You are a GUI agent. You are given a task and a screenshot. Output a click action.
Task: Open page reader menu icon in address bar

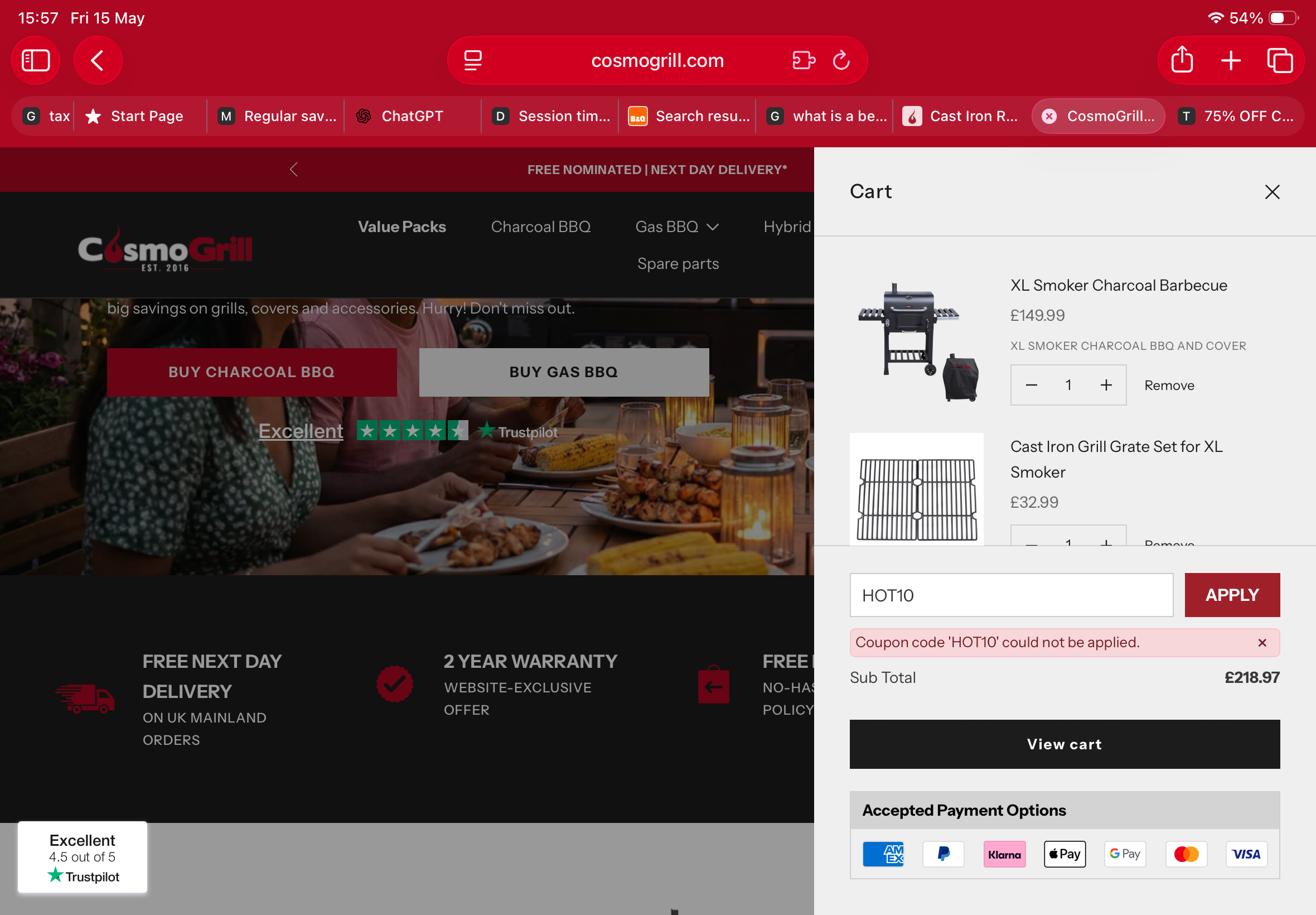[x=473, y=60]
